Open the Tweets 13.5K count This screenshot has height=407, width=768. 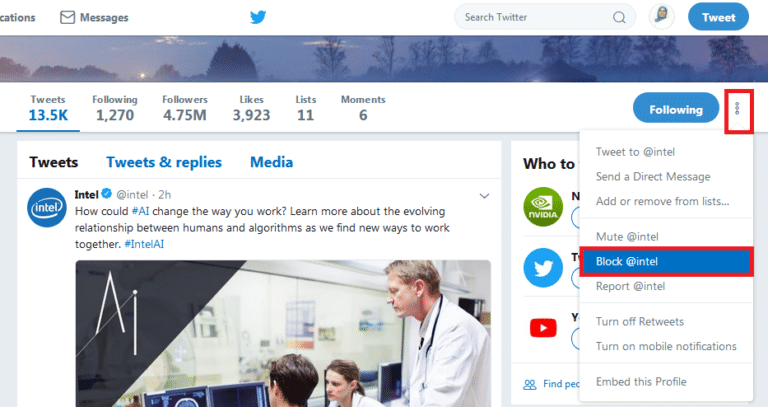(48, 108)
